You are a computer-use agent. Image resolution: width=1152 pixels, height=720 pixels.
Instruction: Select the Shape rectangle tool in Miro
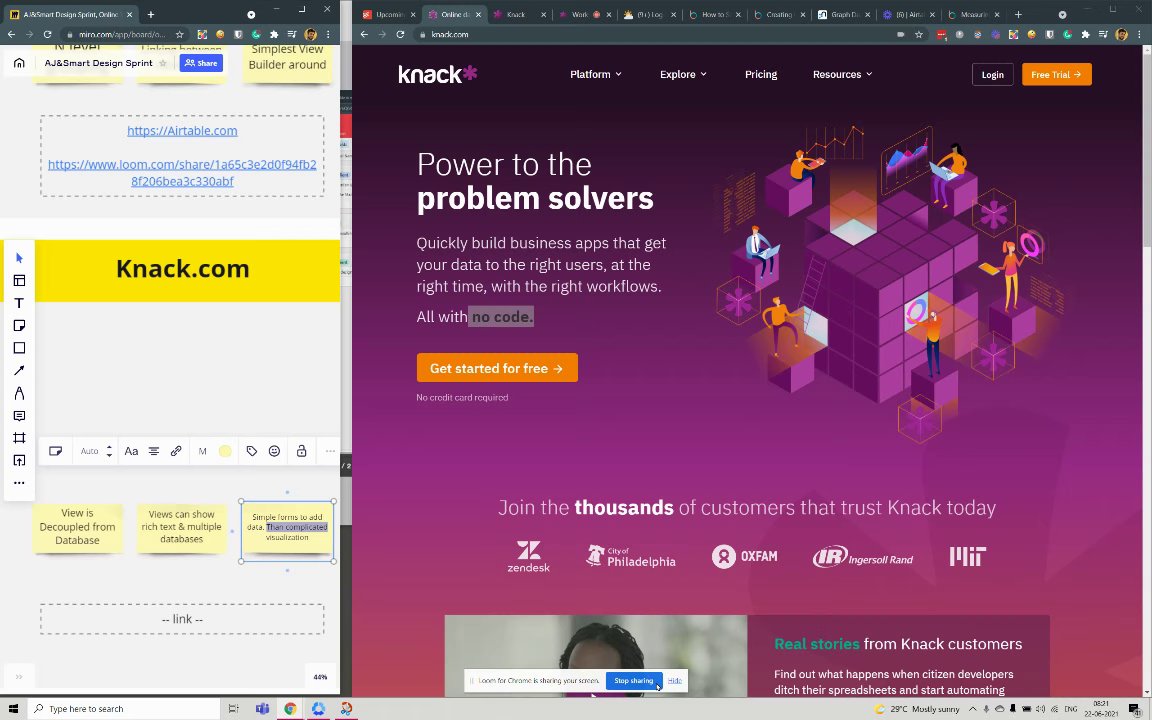(19, 348)
